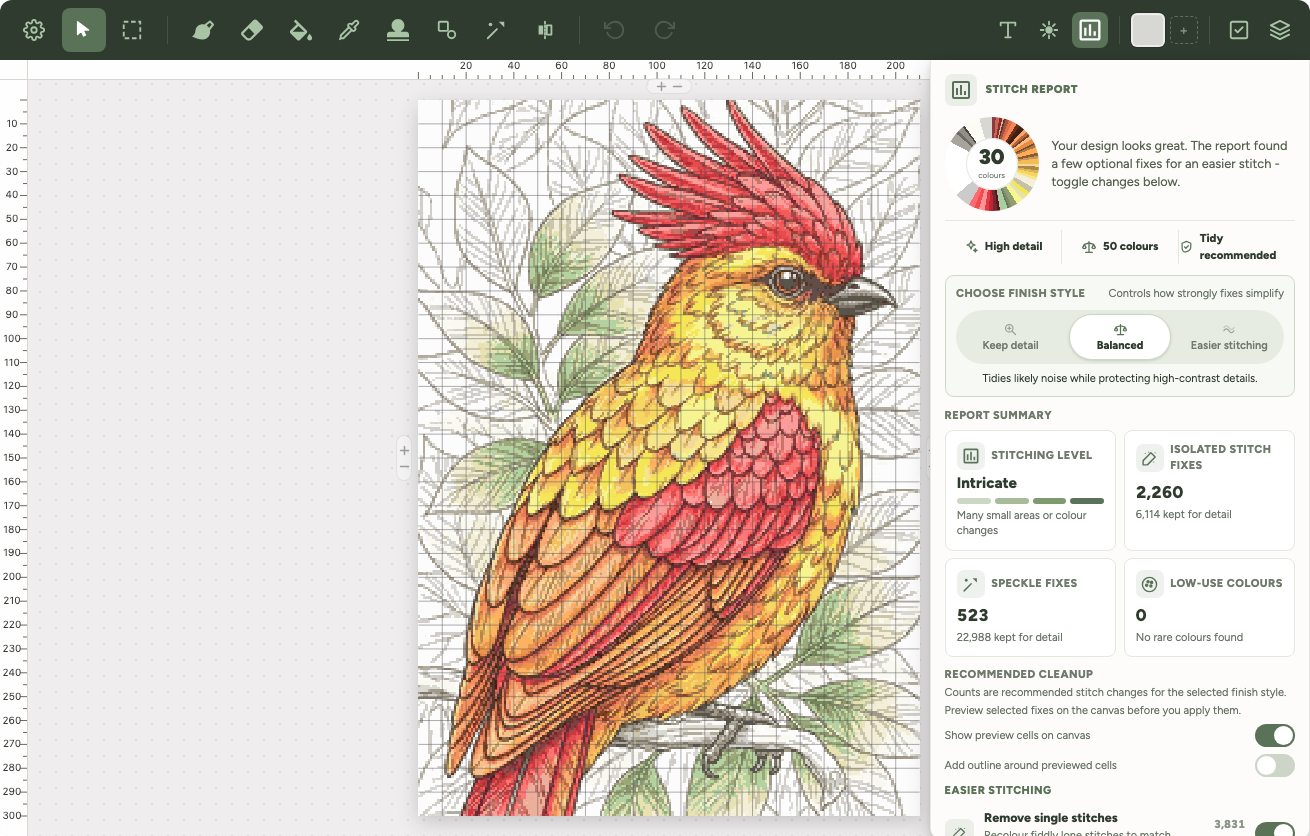Viewport: 1310px width, 836px height.
Task: Click the 'Tidy recommended' label
Action: pyautogui.click(x=1237, y=247)
